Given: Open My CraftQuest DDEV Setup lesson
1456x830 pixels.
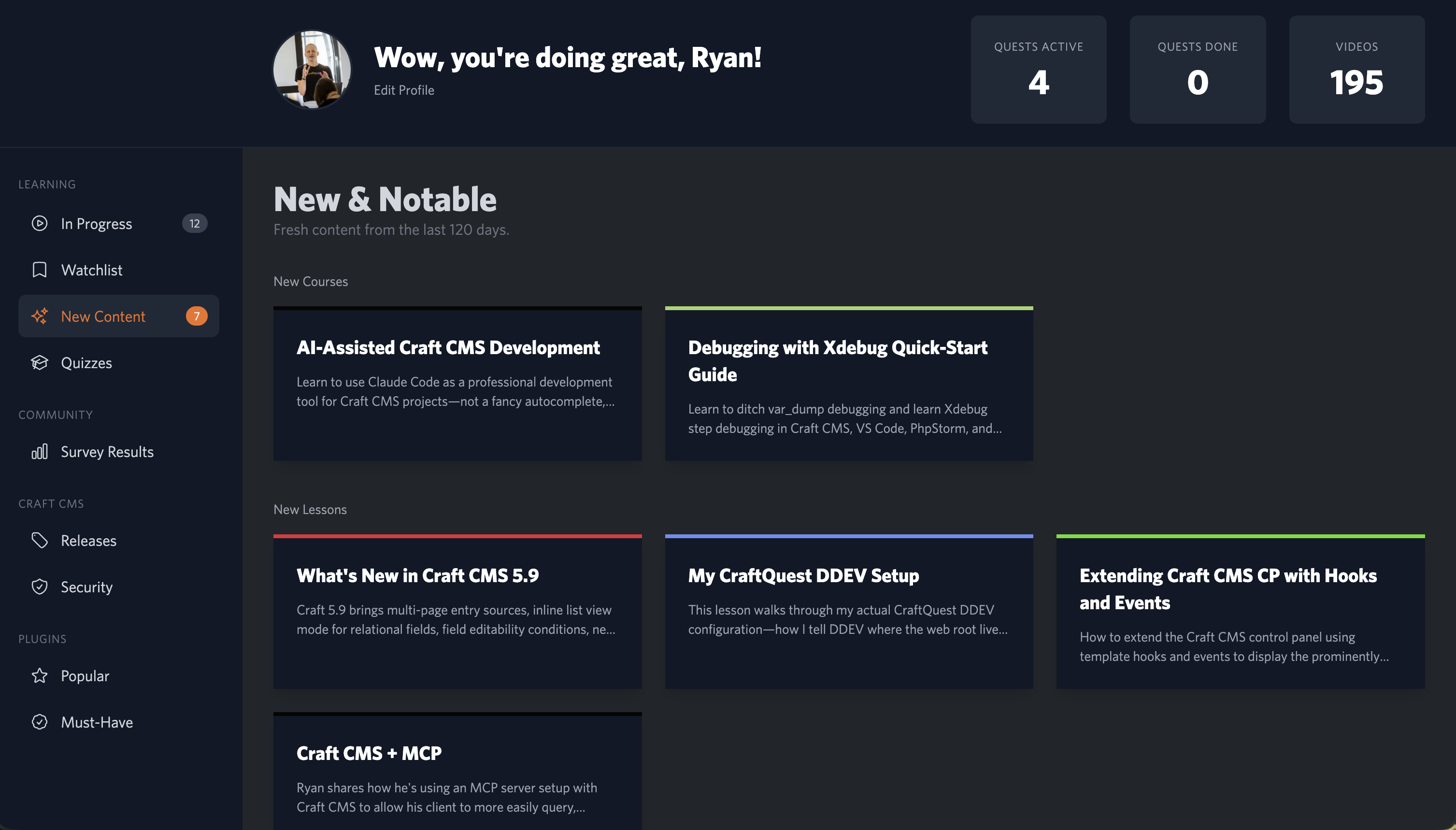Looking at the screenshot, I should [x=803, y=576].
